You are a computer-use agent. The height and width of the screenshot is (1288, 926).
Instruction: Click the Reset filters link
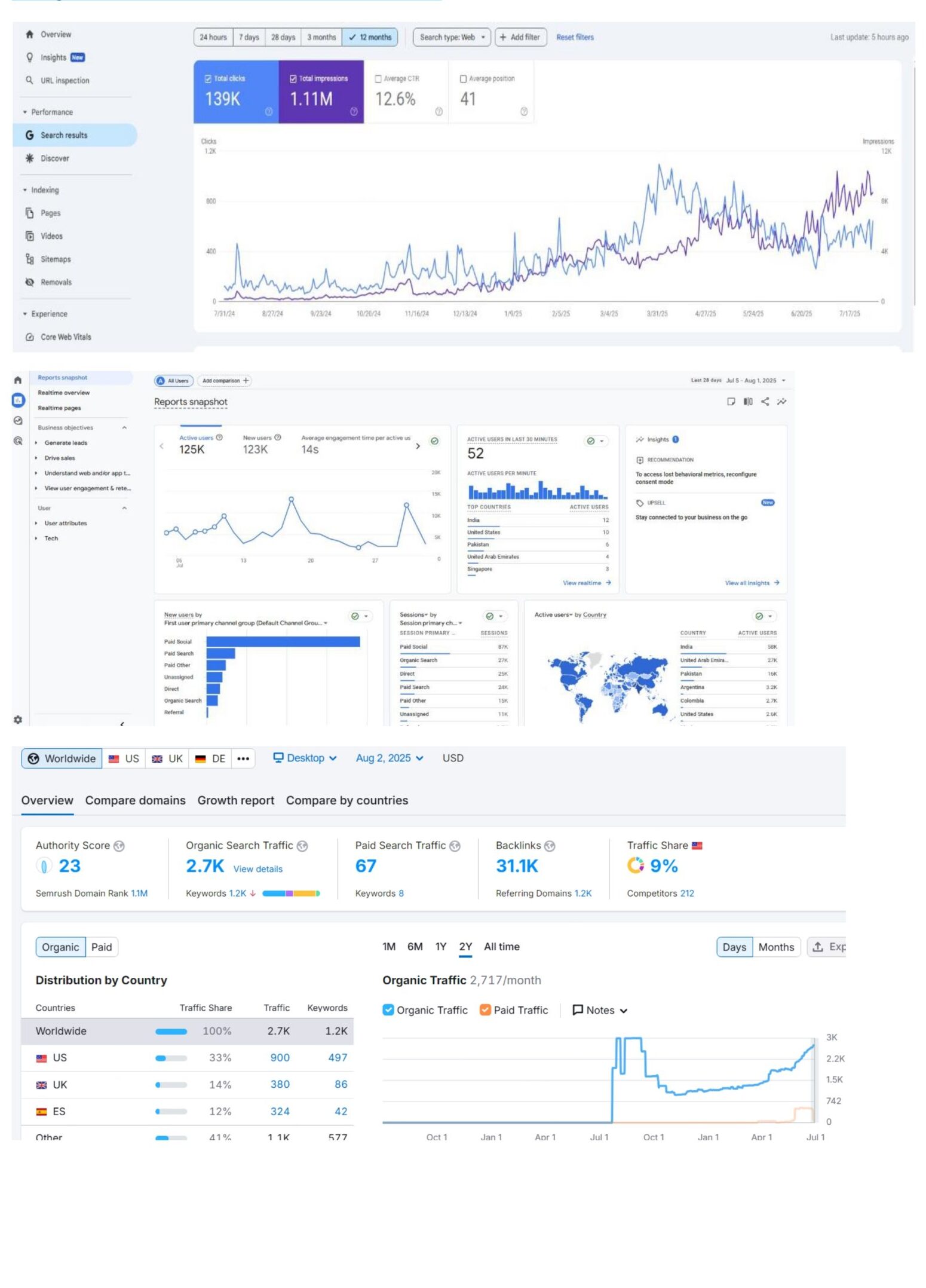pyautogui.click(x=575, y=37)
